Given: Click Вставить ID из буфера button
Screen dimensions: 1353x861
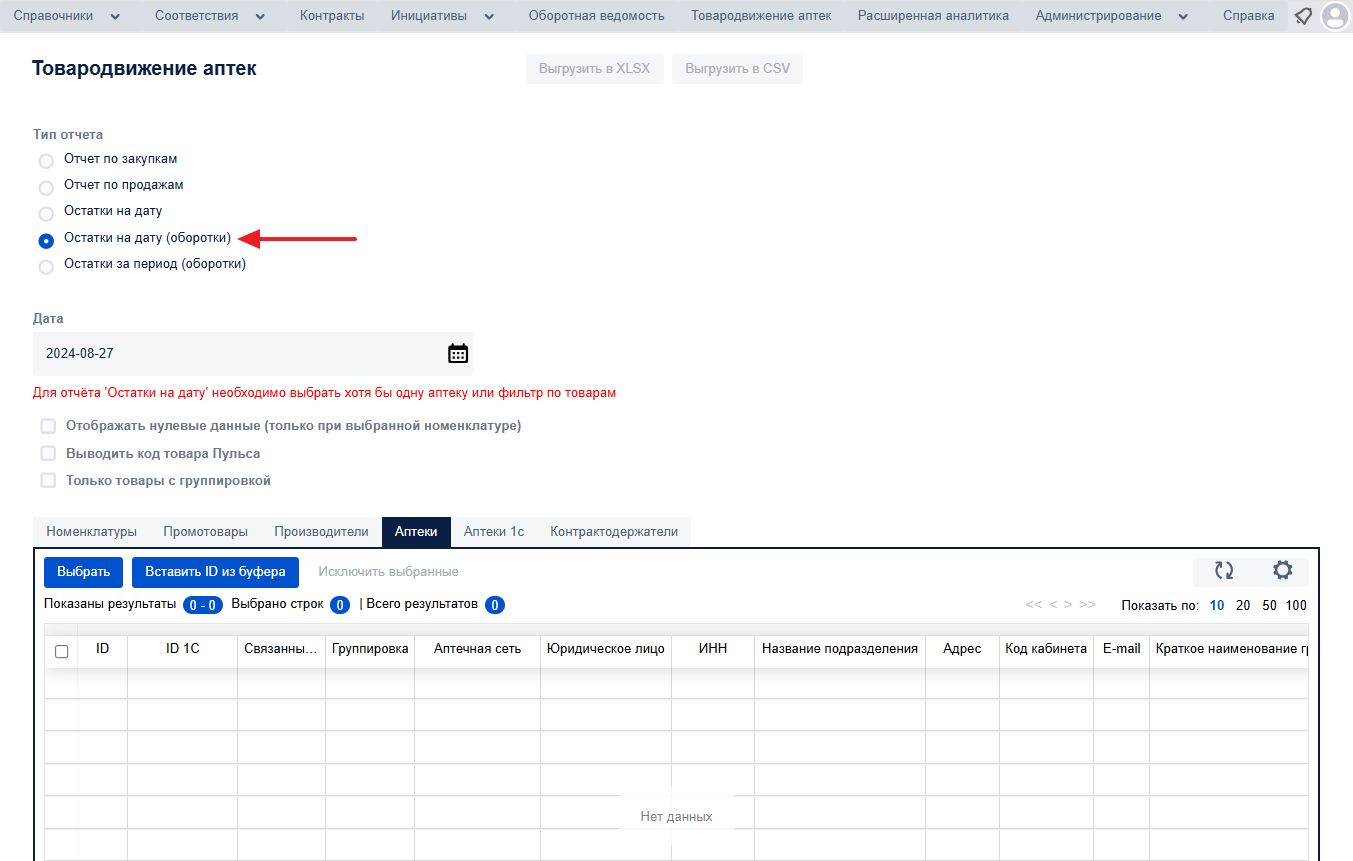Looking at the screenshot, I should tap(215, 572).
